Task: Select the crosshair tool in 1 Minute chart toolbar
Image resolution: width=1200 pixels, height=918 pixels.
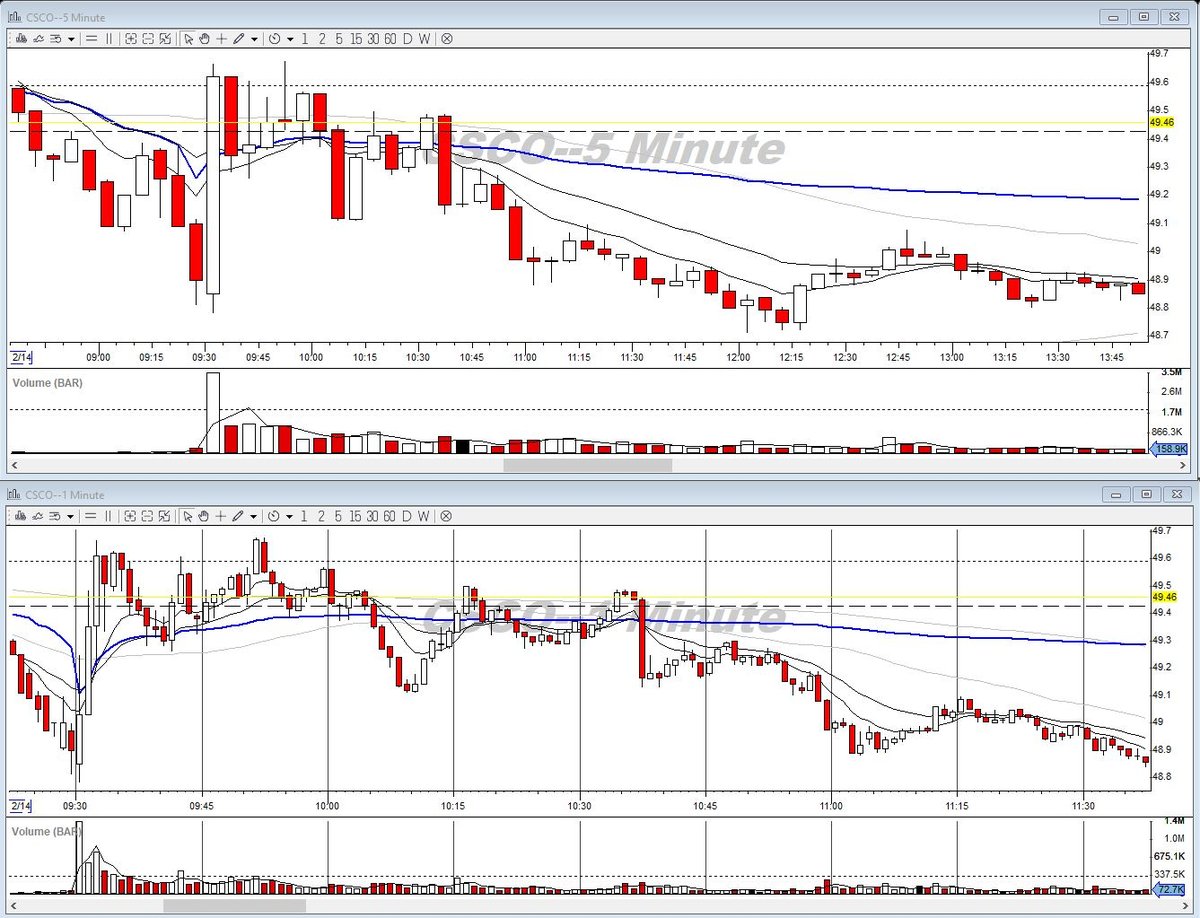Action: coord(221,516)
